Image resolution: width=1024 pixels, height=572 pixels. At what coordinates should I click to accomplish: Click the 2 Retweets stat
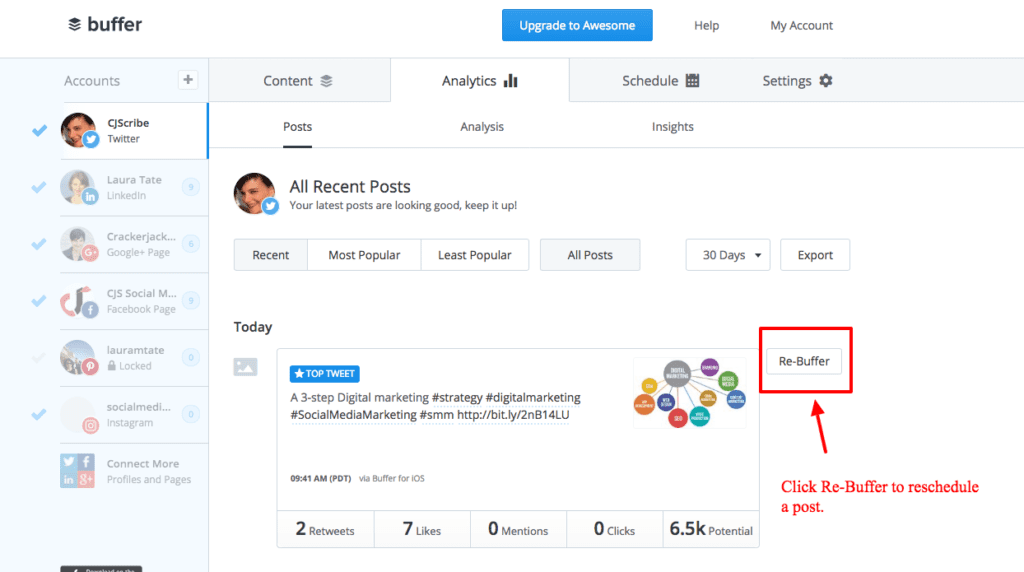pyautogui.click(x=325, y=529)
